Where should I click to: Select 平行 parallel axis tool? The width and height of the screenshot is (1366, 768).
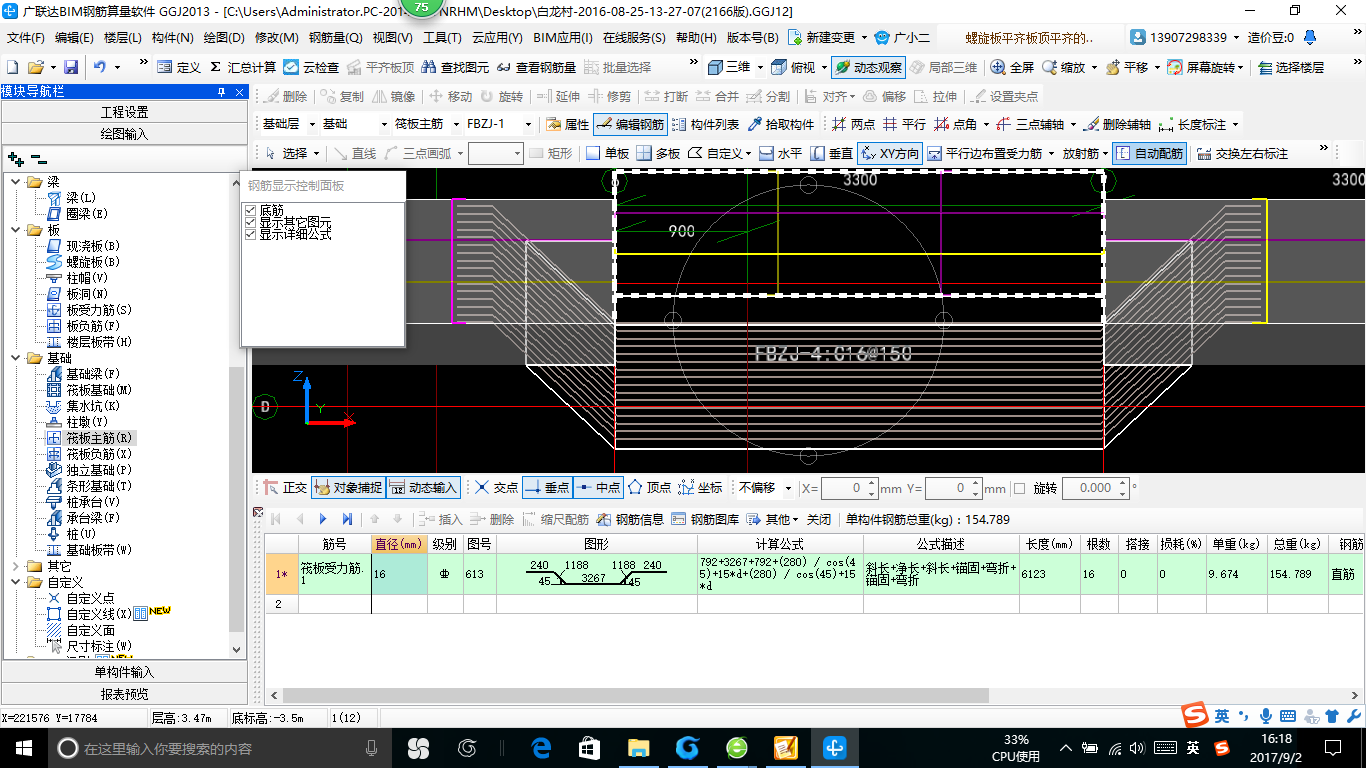[x=904, y=125]
